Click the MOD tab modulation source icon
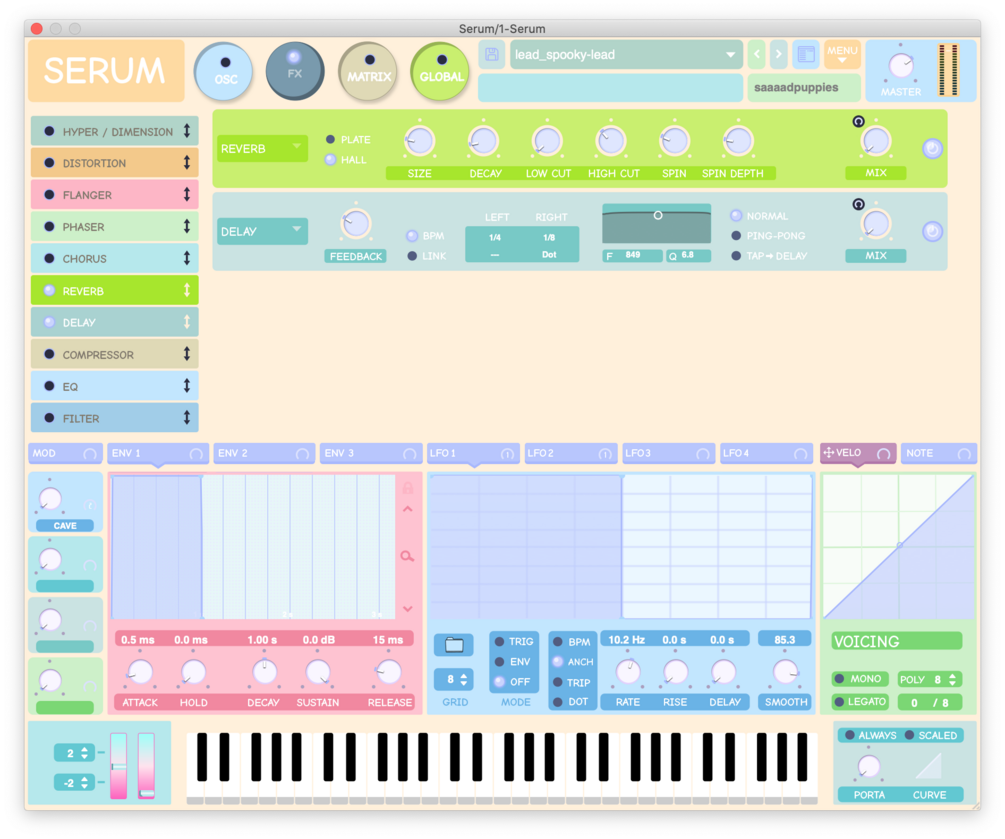This screenshot has height=839, width=1005. tap(90, 454)
